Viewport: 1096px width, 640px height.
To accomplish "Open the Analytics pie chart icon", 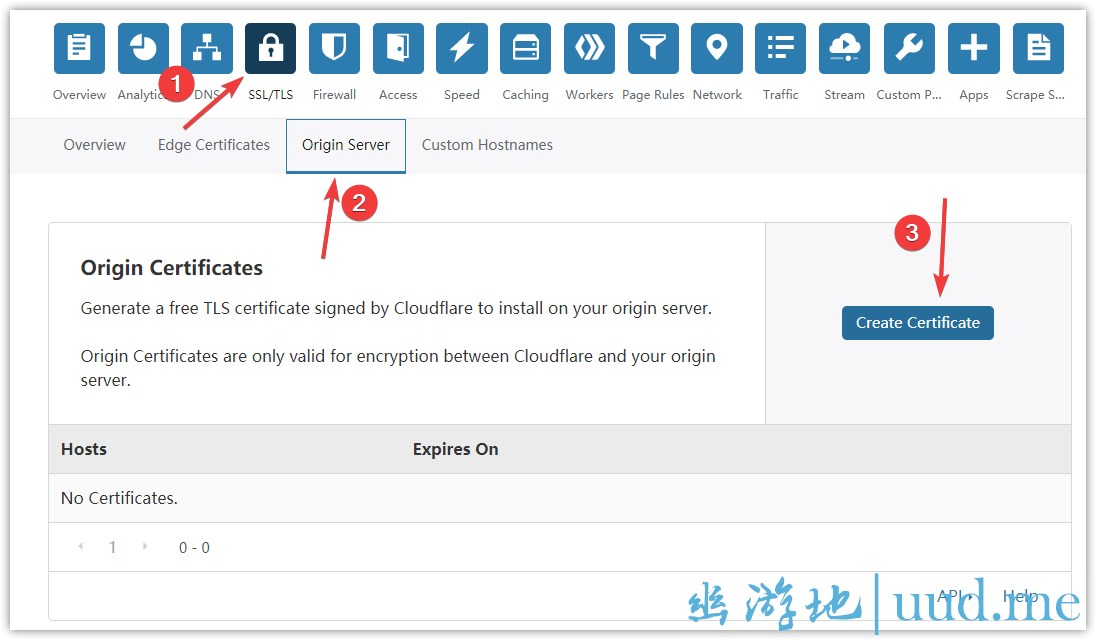I will [143, 49].
